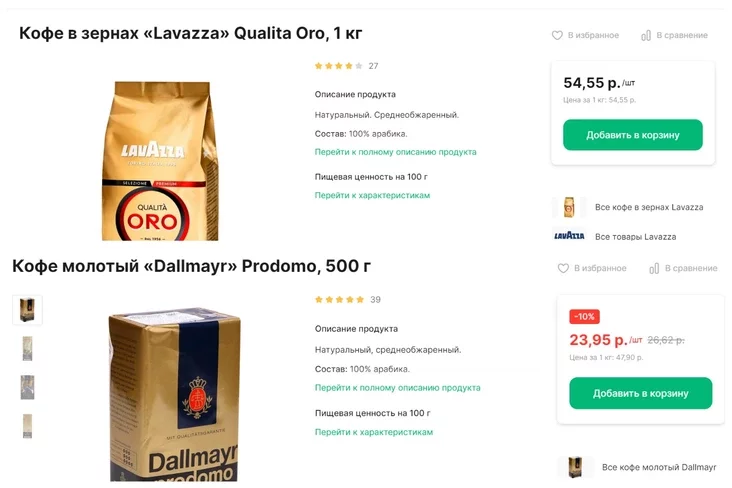Viewport: 732px width, 488px height.
Task: Go to Lavazza characteristics link
Action: pos(372,195)
